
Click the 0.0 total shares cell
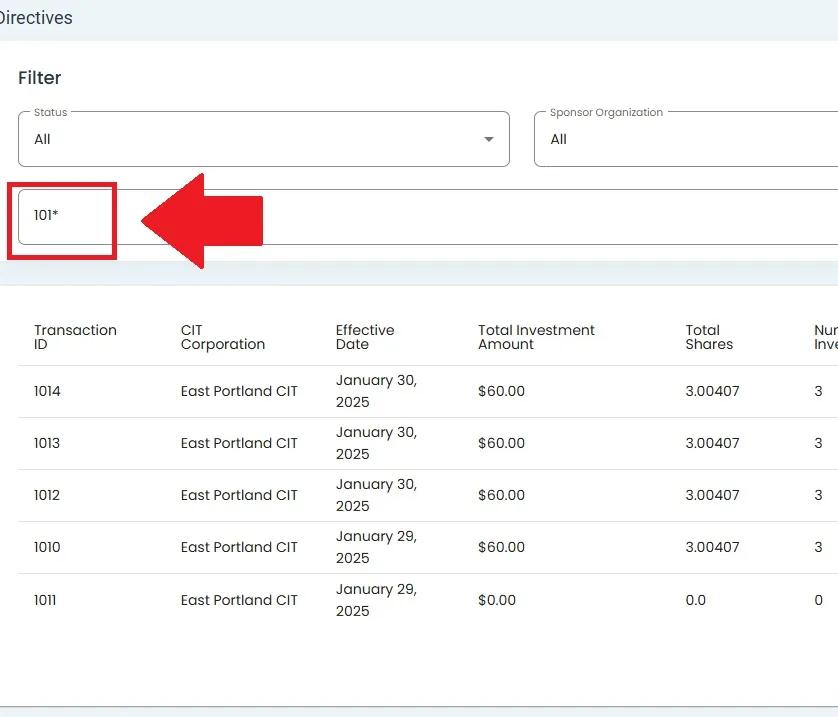[695, 600]
